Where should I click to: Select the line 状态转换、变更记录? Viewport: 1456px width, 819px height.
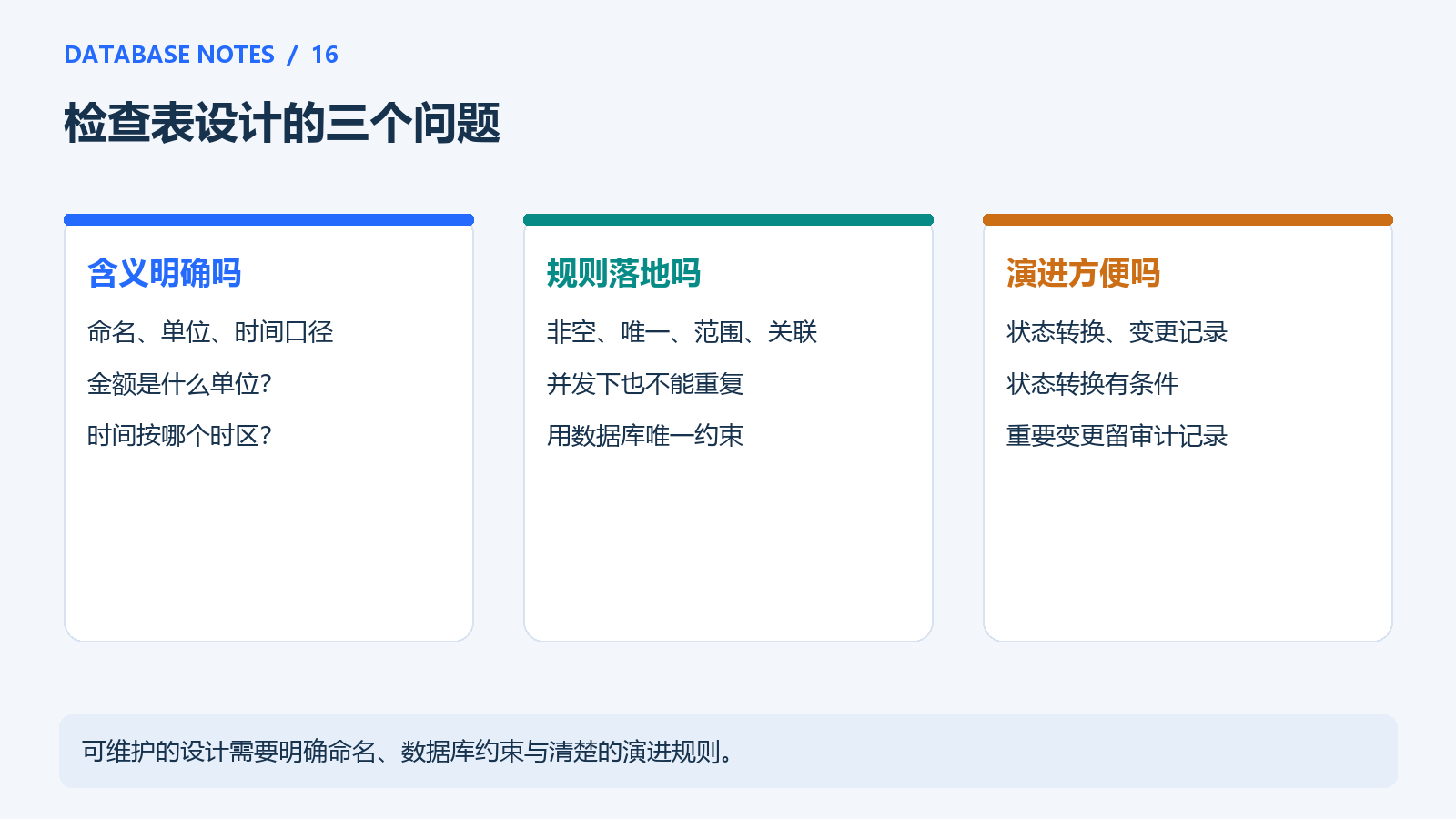click(1117, 332)
